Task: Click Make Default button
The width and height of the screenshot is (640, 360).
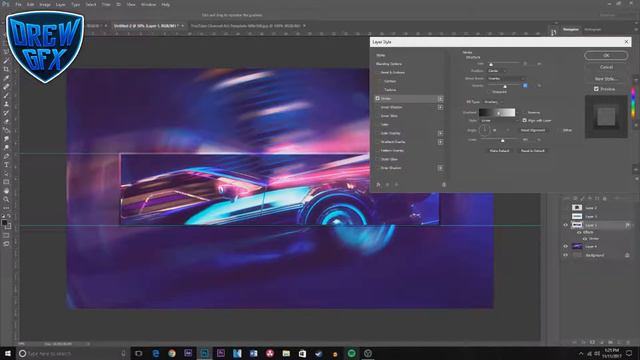Action: click(499, 151)
